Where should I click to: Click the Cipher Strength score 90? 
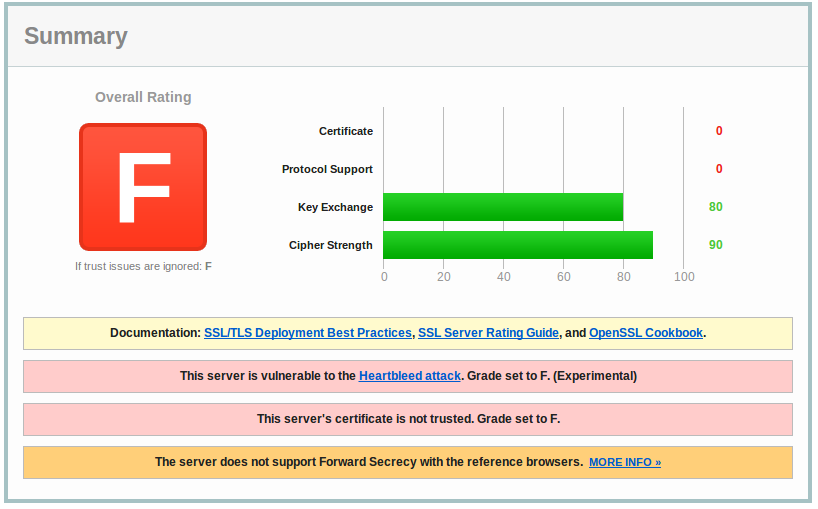[x=716, y=245]
